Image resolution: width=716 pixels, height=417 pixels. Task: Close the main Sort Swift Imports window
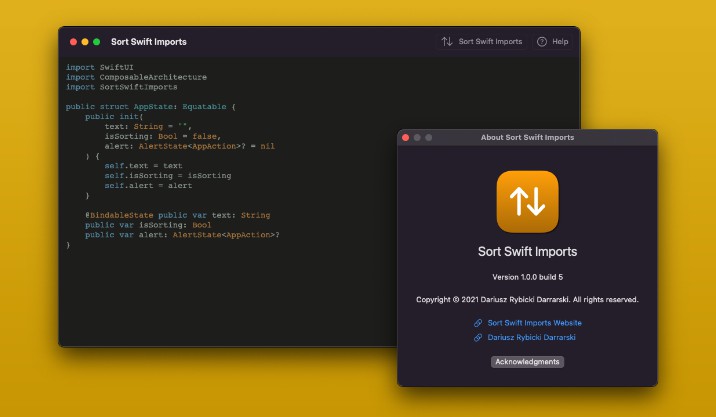coord(73,42)
